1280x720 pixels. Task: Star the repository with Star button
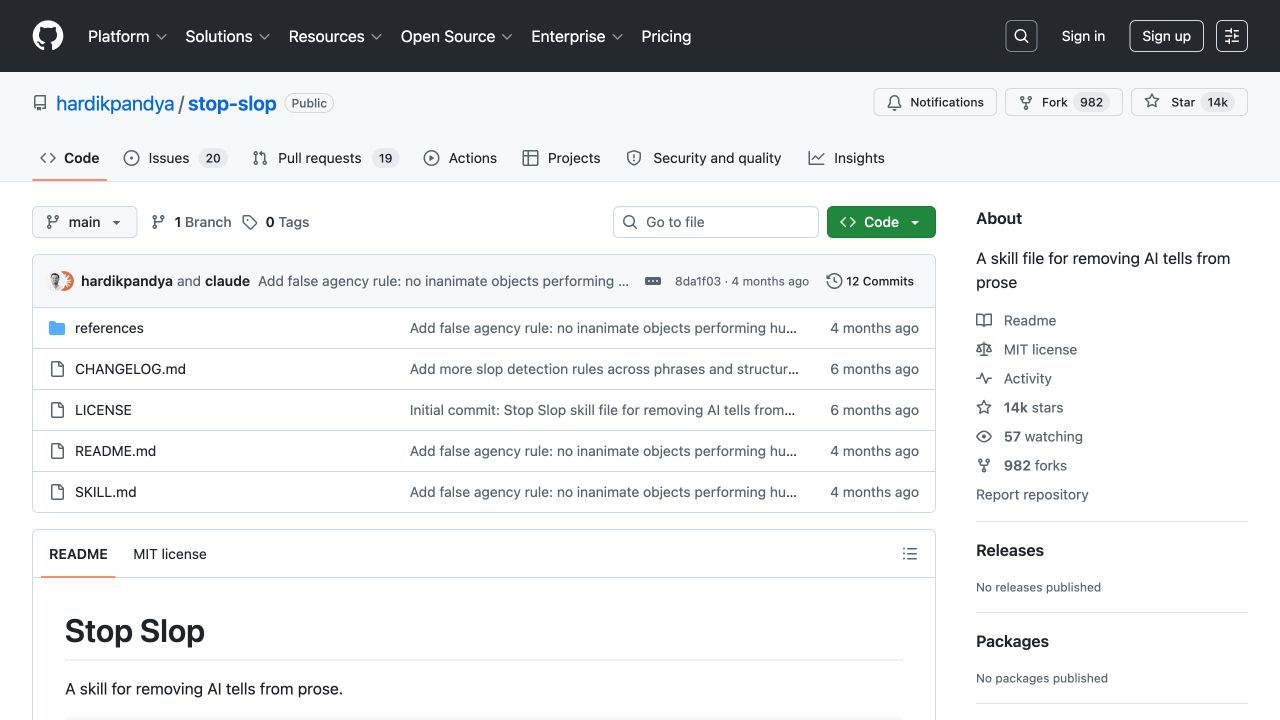(1189, 102)
